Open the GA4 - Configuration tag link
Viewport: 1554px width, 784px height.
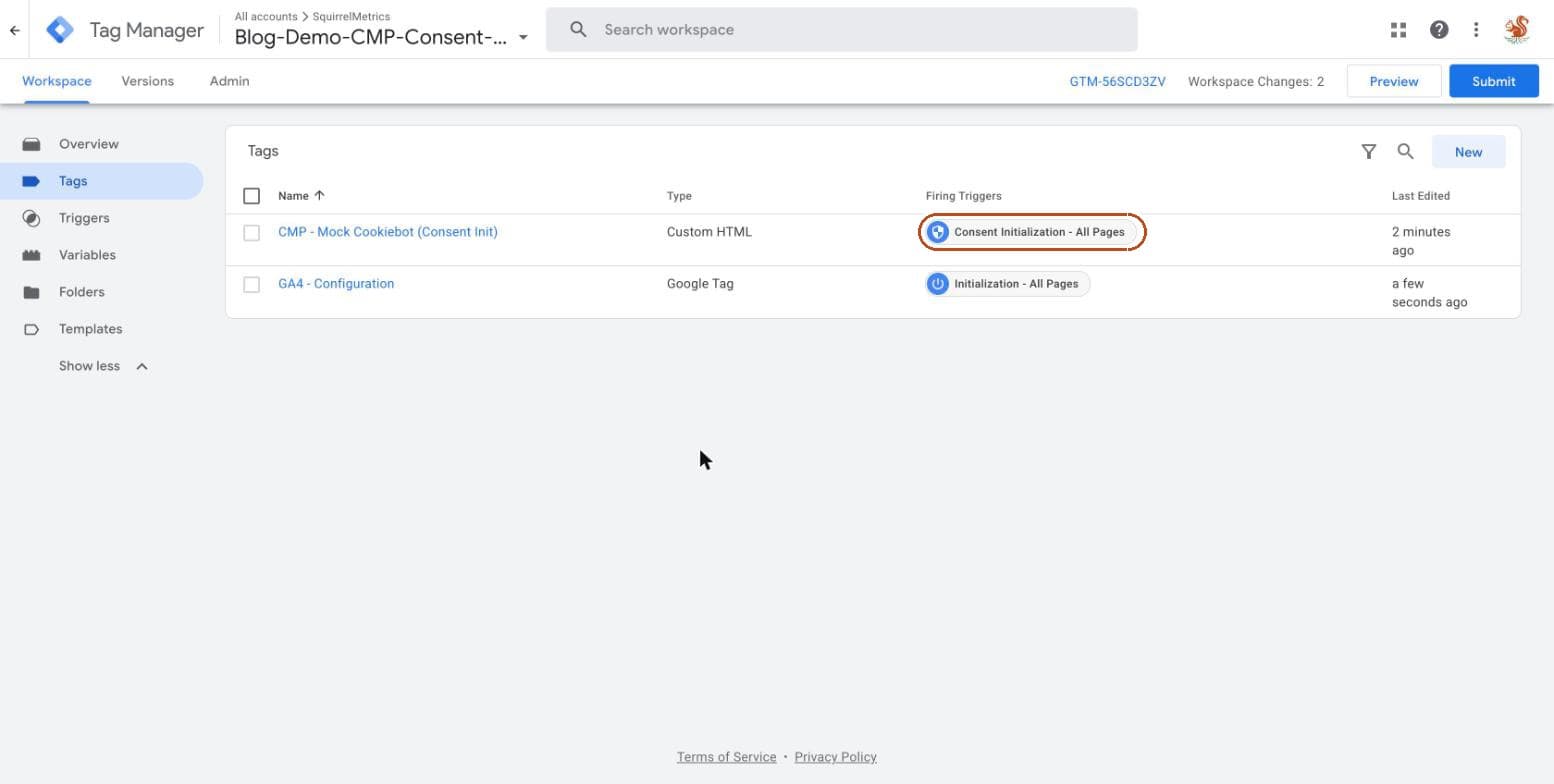336,284
